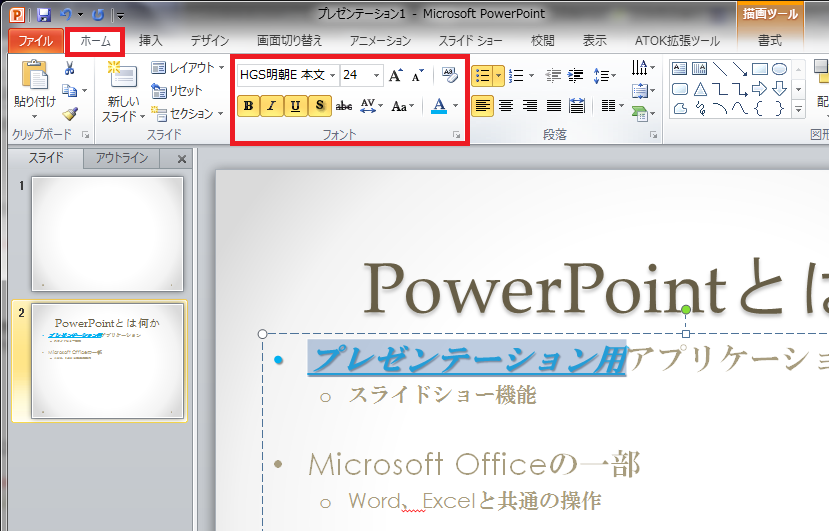Switch to the 挿入 tab

click(x=151, y=41)
